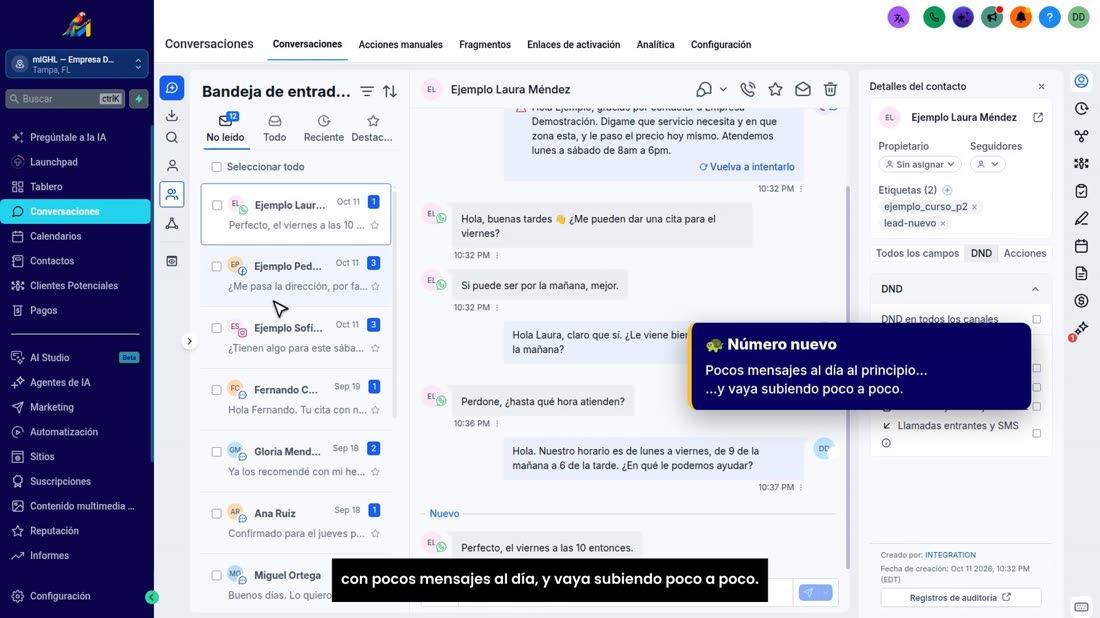
Task: Star the Ejemplo Ped... conversation row
Action: point(375,286)
